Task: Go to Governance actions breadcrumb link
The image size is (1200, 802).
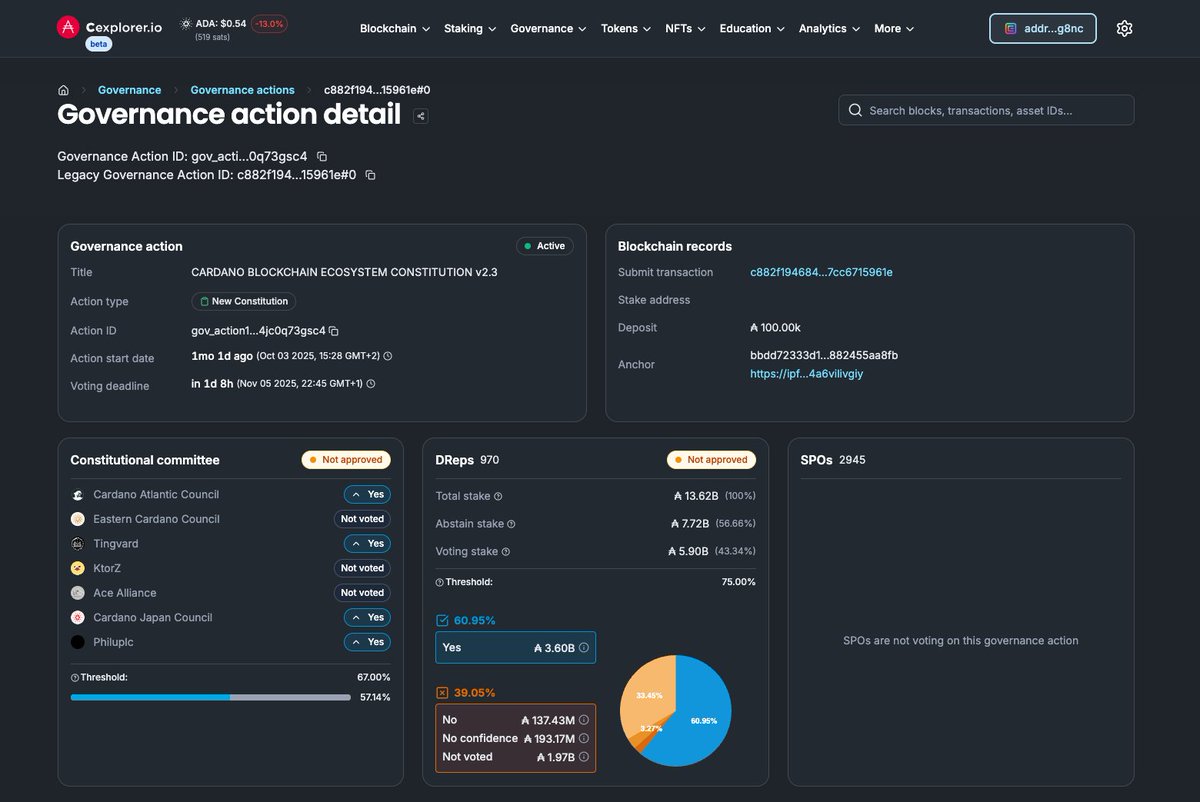Action: tap(242, 90)
